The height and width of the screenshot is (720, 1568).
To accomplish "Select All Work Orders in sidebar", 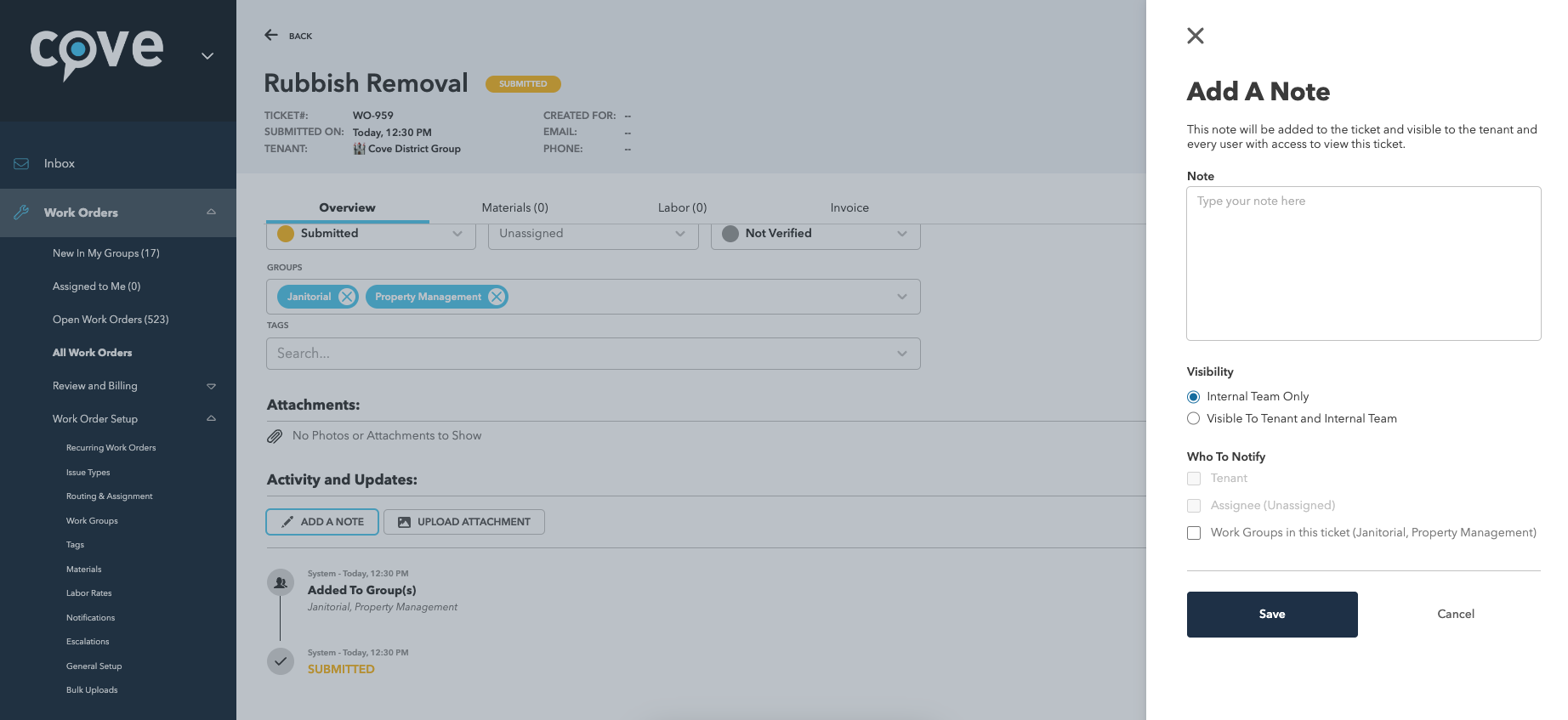I will 92,353.
